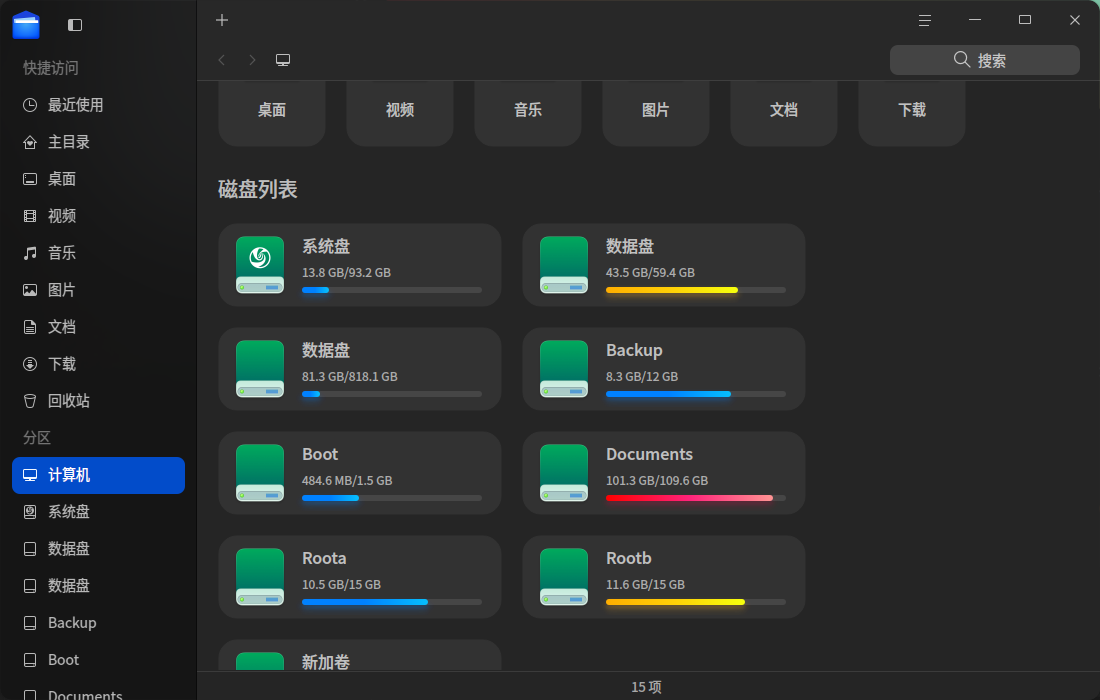Click the 系统盘 usage bar
1100x700 pixels.
pos(391,290)
